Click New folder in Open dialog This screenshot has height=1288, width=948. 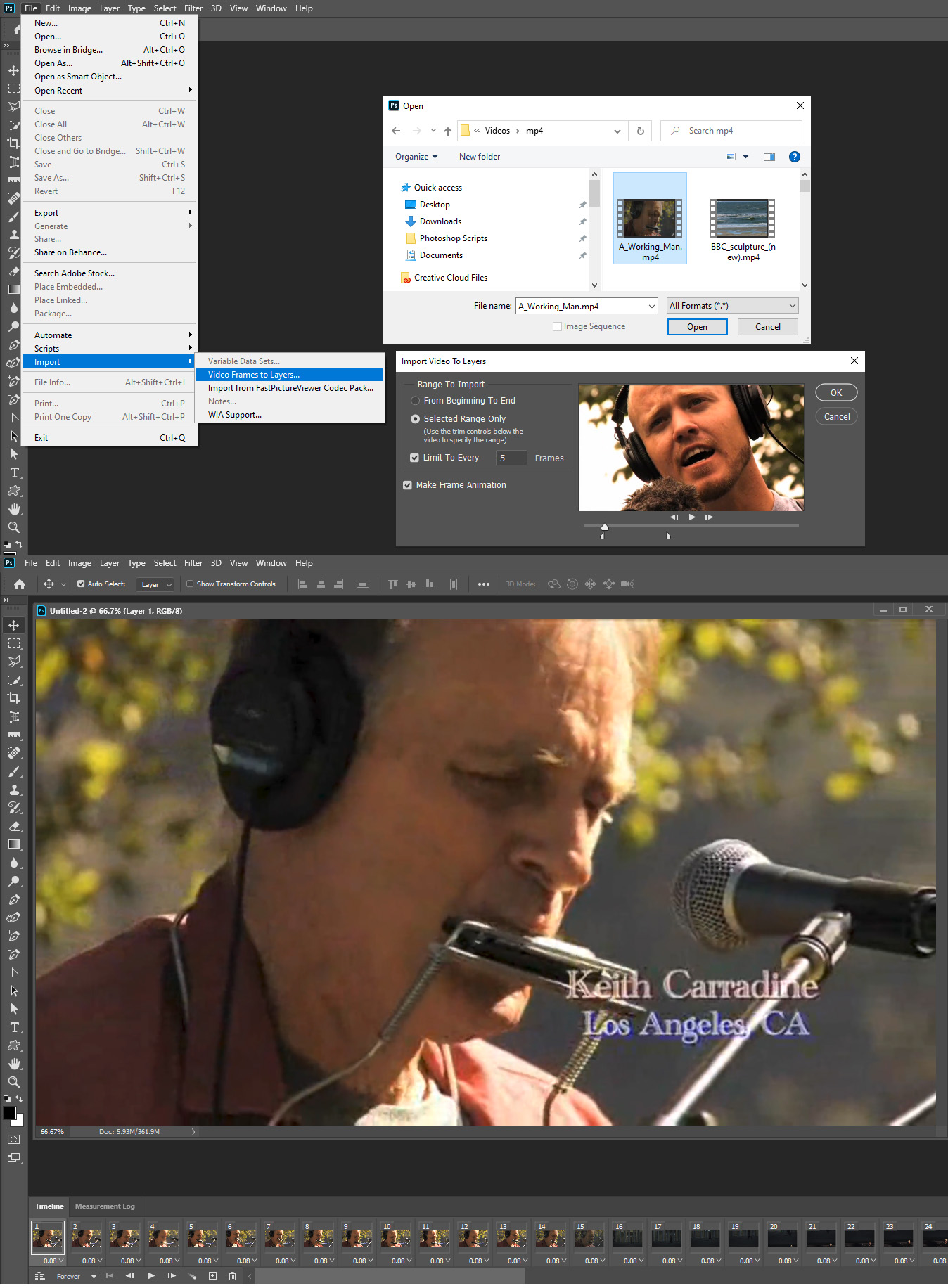tap(480, 157)
